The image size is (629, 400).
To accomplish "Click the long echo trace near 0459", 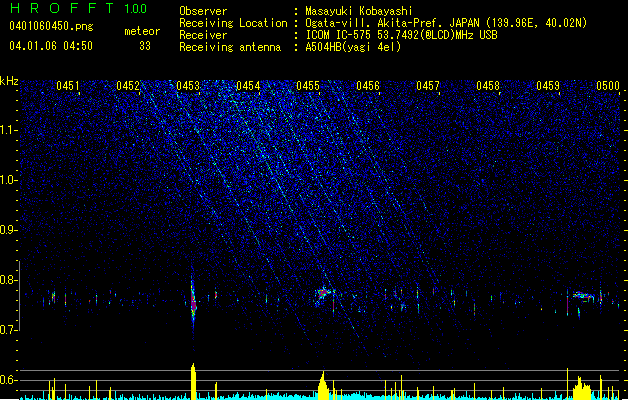I will 584,296.
